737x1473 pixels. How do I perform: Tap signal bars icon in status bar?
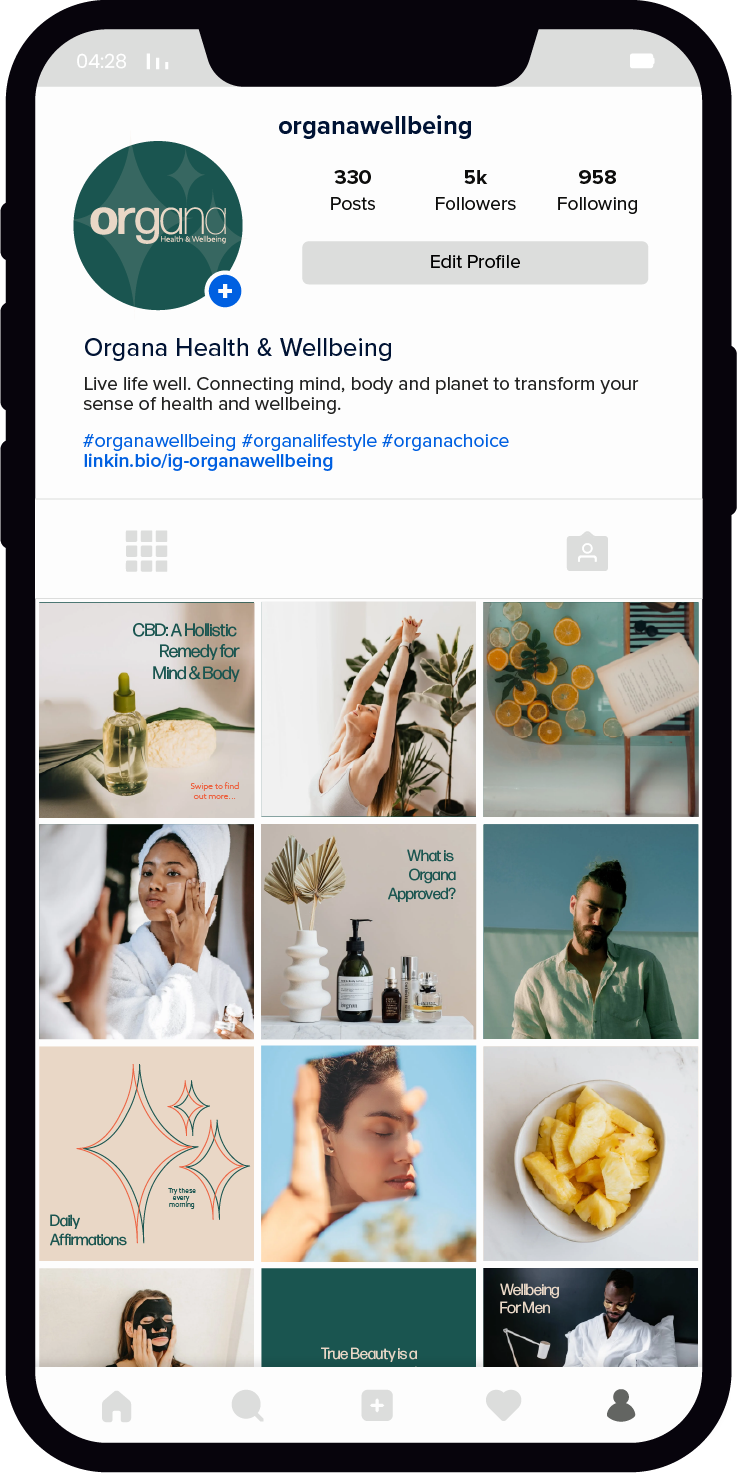pyautogui.click(x=157, y=61)
